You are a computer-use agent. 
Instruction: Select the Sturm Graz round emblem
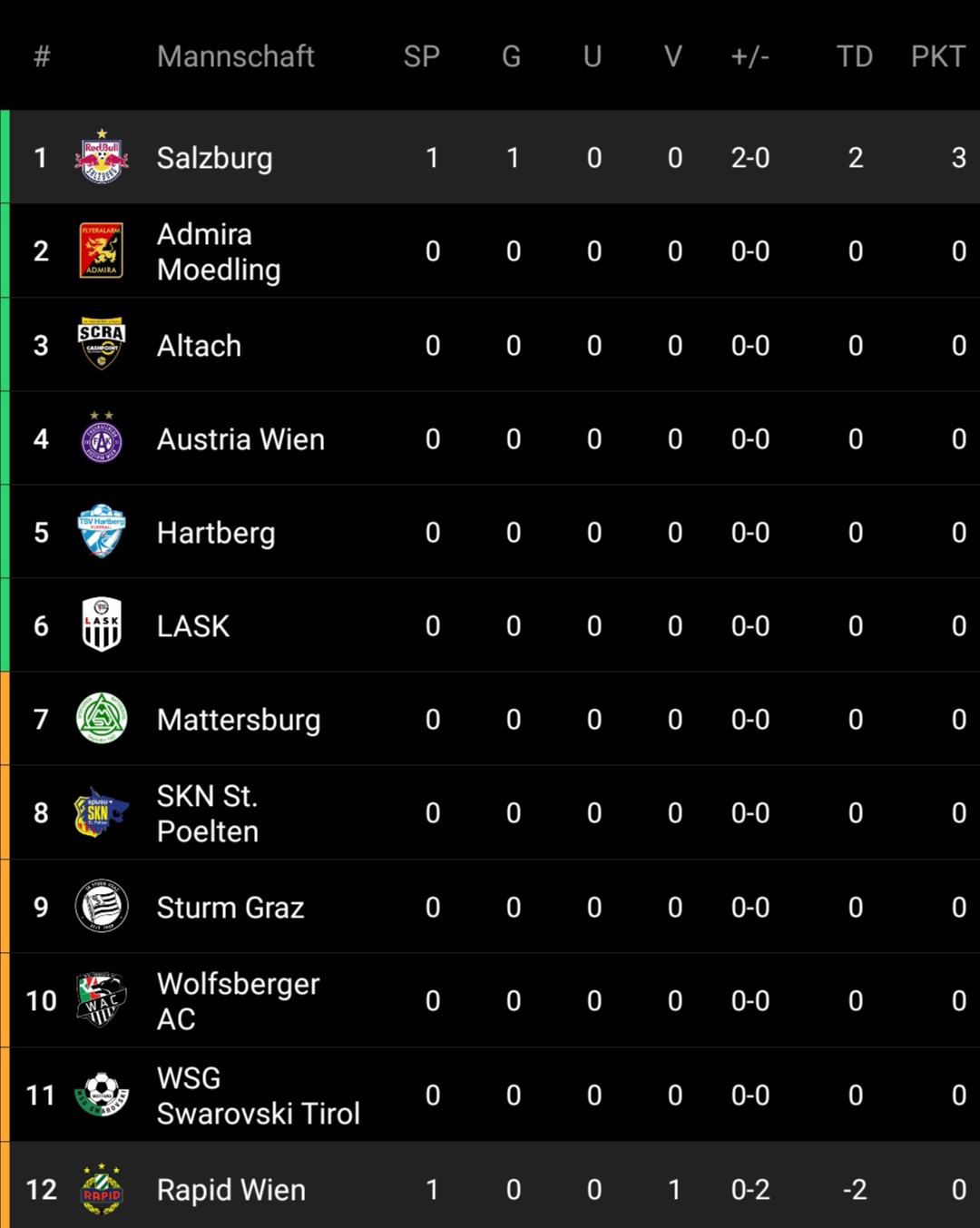102,906
